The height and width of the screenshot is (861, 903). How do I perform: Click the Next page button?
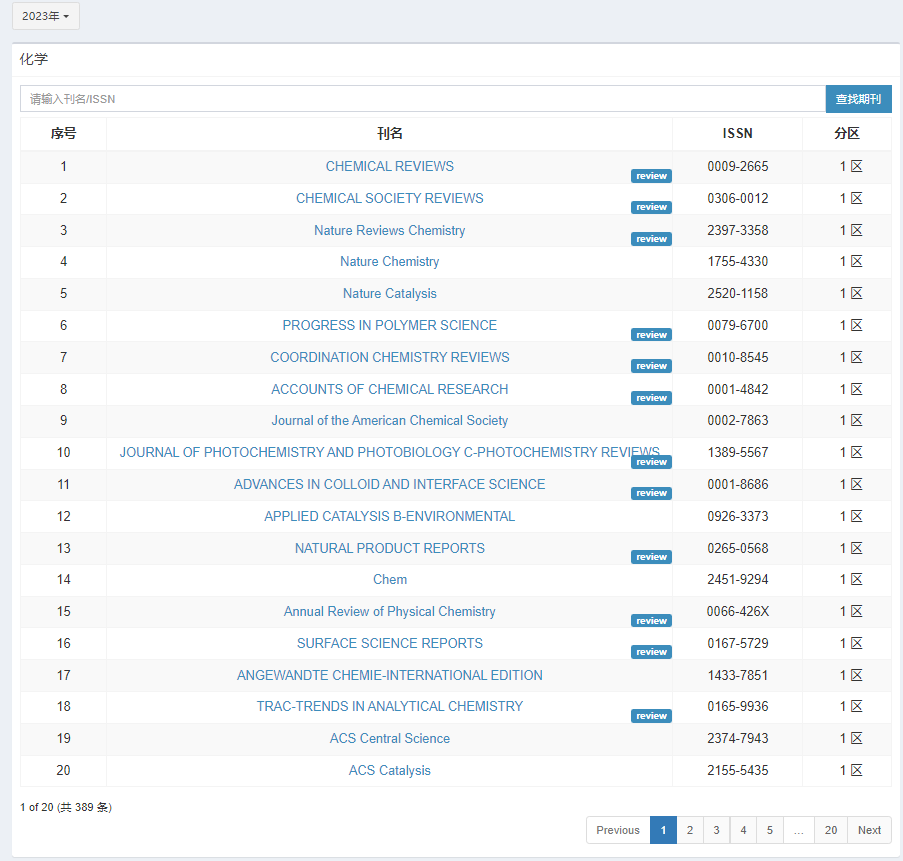[x=869, y=830]
